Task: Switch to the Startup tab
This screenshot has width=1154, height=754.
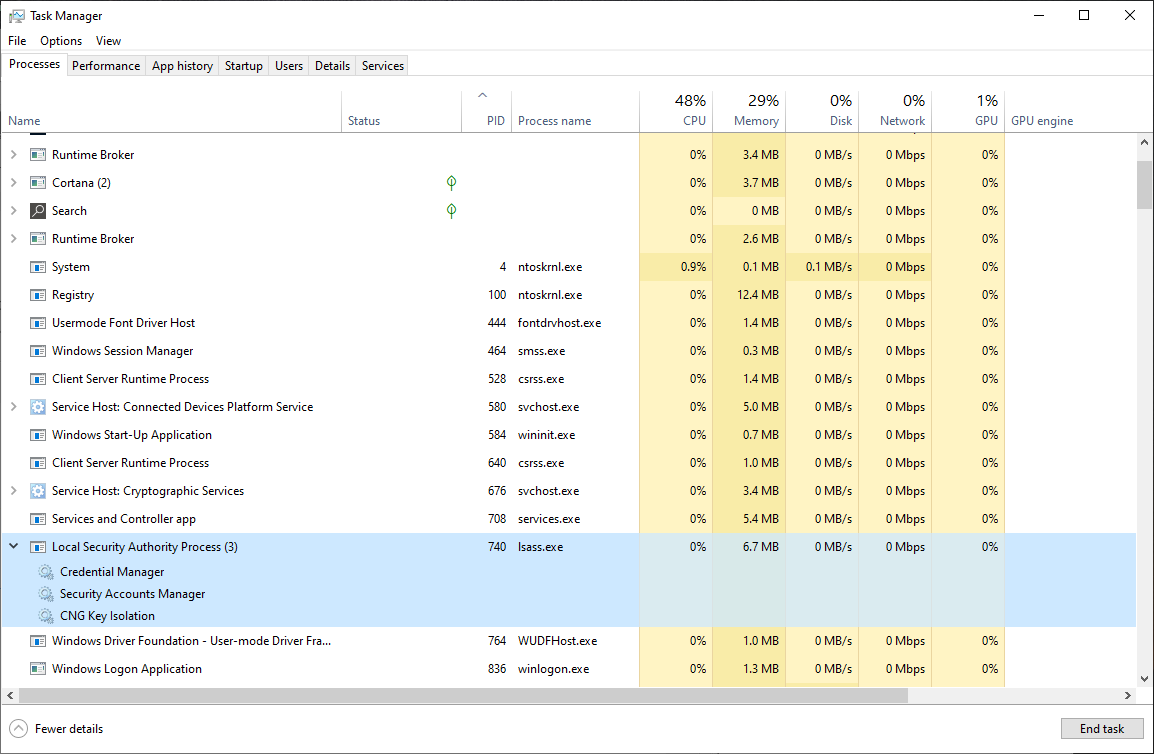Action: (244, 66)
